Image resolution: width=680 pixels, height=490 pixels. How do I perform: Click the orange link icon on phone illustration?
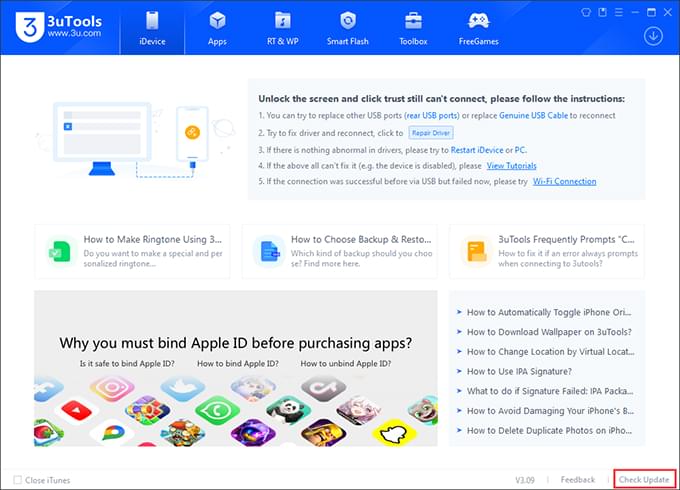click(x=192, y=132)
